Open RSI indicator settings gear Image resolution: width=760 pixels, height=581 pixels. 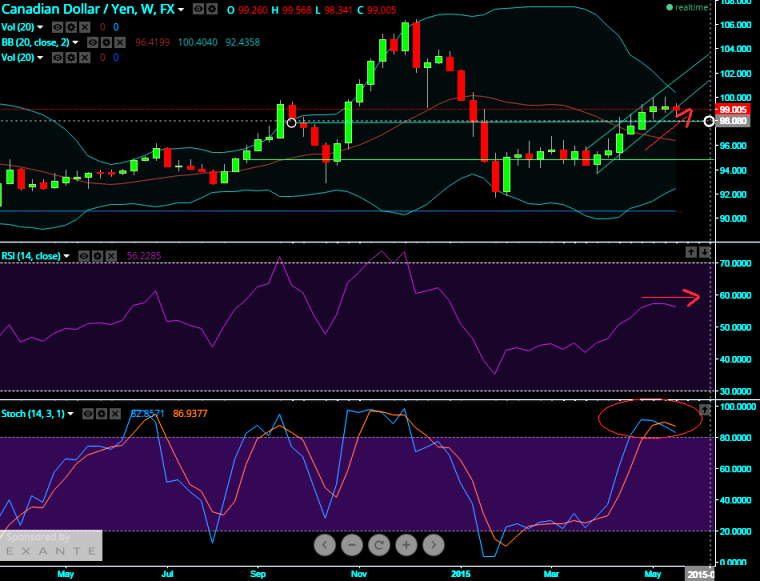[99, 256]
